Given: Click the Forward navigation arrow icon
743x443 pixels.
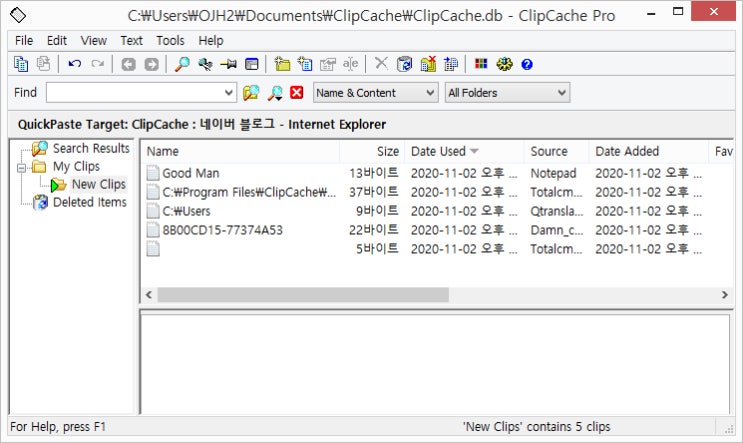Looking at the screenshot, I should 151,64.
